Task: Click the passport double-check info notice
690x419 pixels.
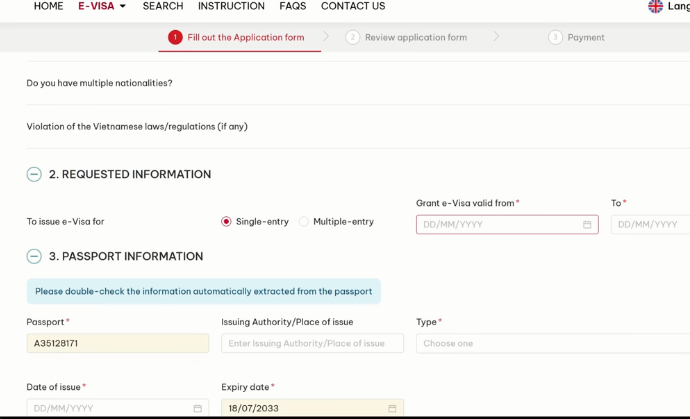Action: tap(204, 291)
